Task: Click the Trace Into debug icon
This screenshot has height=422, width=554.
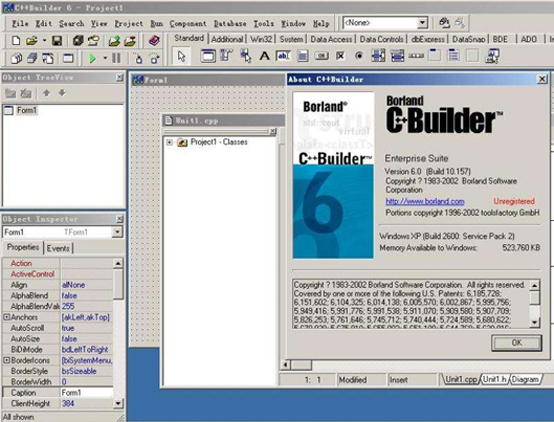Action: [138, 58]
